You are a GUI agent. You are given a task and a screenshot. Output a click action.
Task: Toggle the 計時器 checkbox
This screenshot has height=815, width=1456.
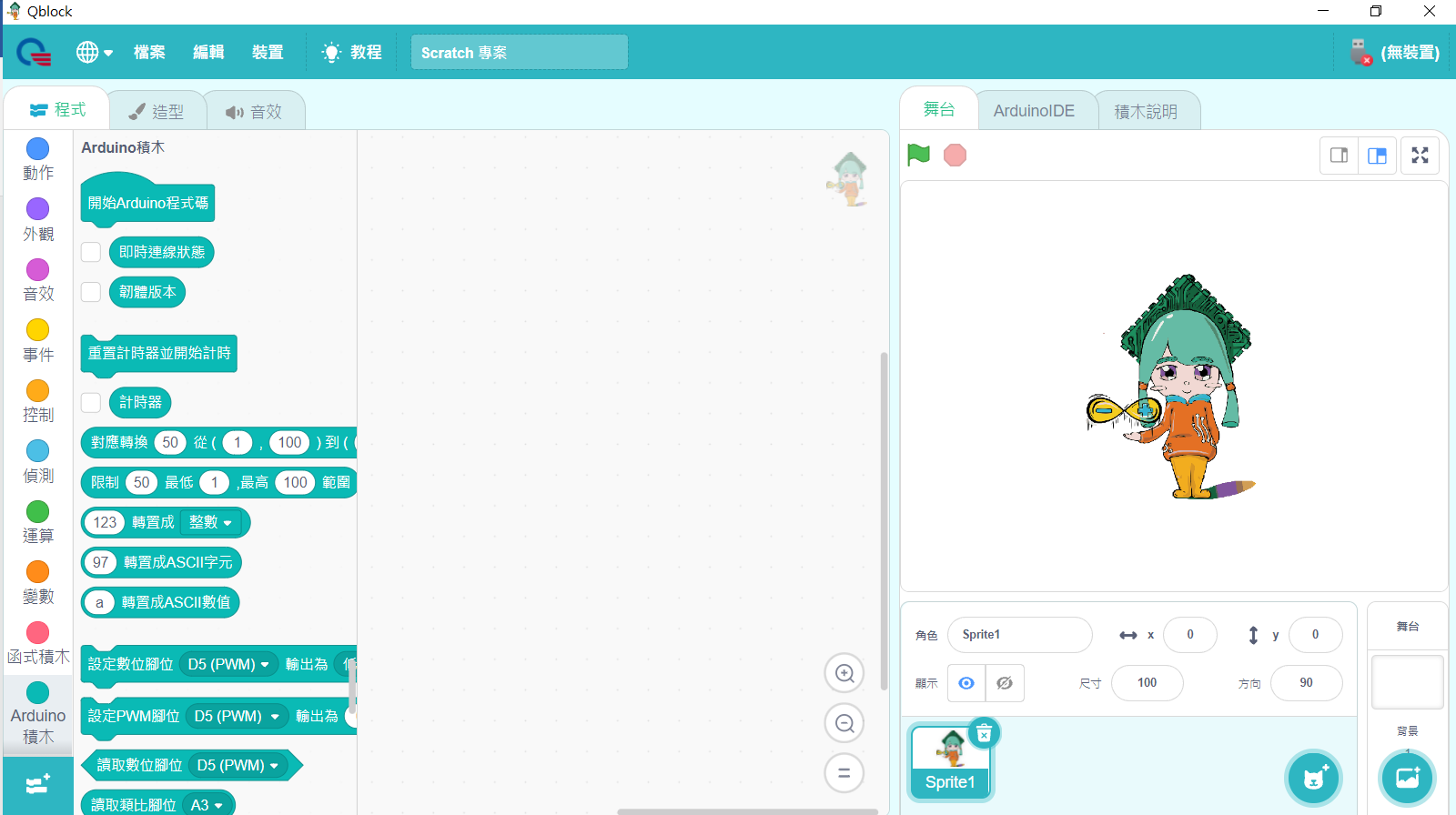point(91,402)
